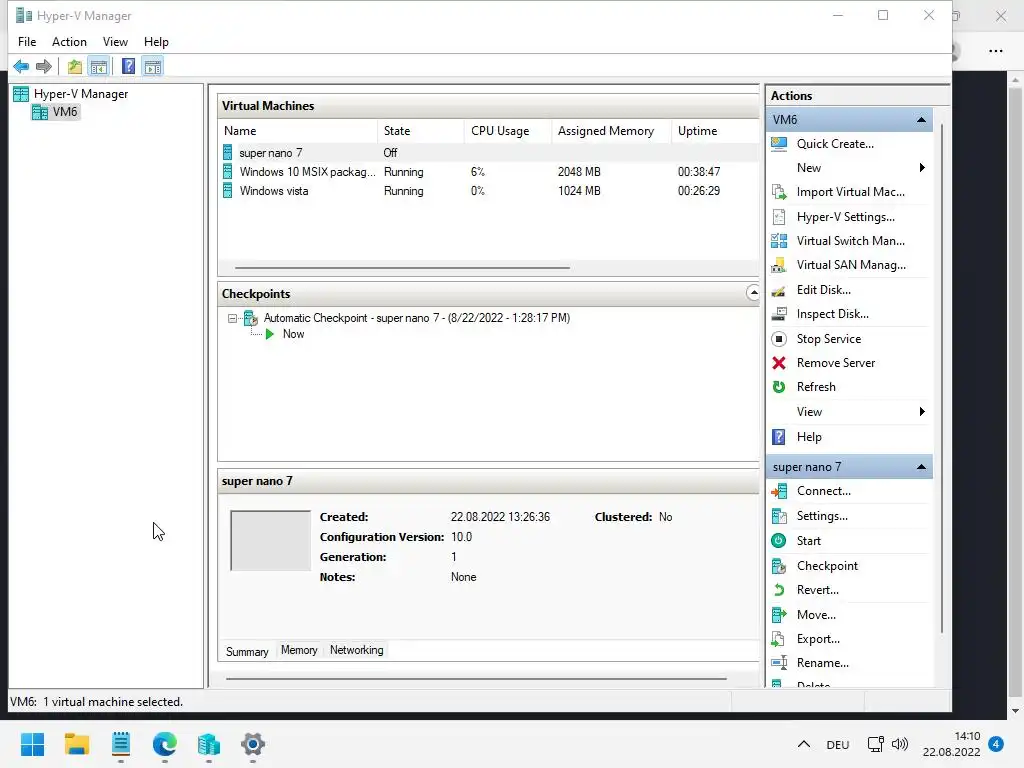The image size is (1024, 768).
Task: Collapse the super nano 7 actions section
Action: 921,467
